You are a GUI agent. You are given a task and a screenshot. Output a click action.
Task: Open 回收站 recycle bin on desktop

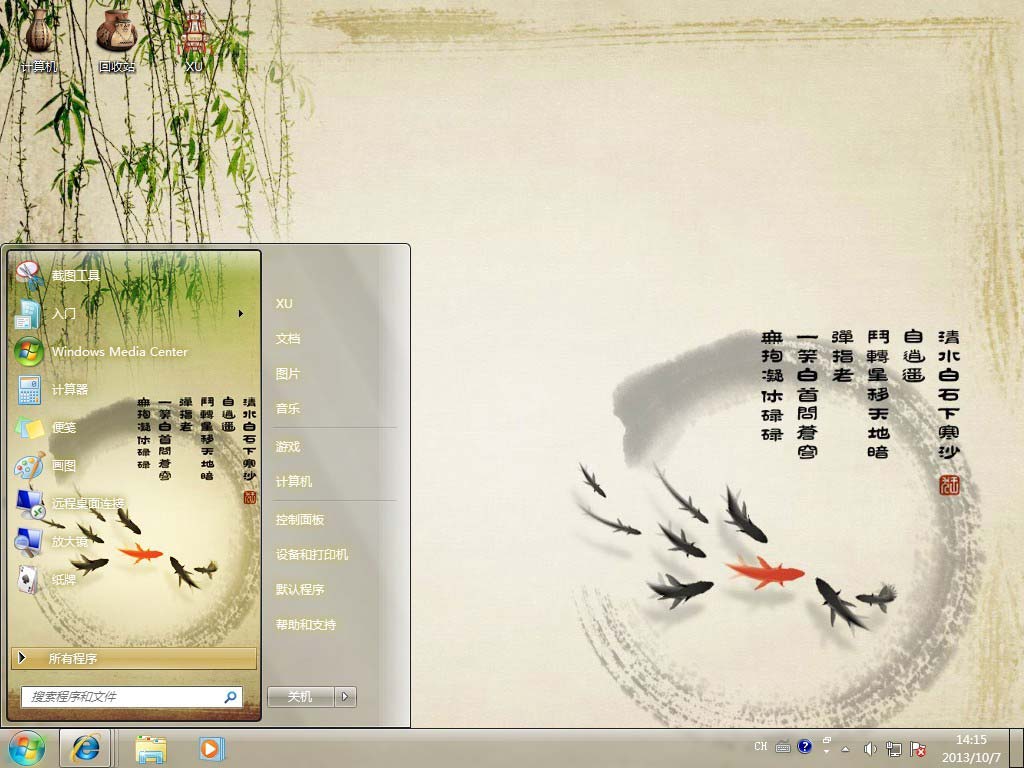[116, 42]
